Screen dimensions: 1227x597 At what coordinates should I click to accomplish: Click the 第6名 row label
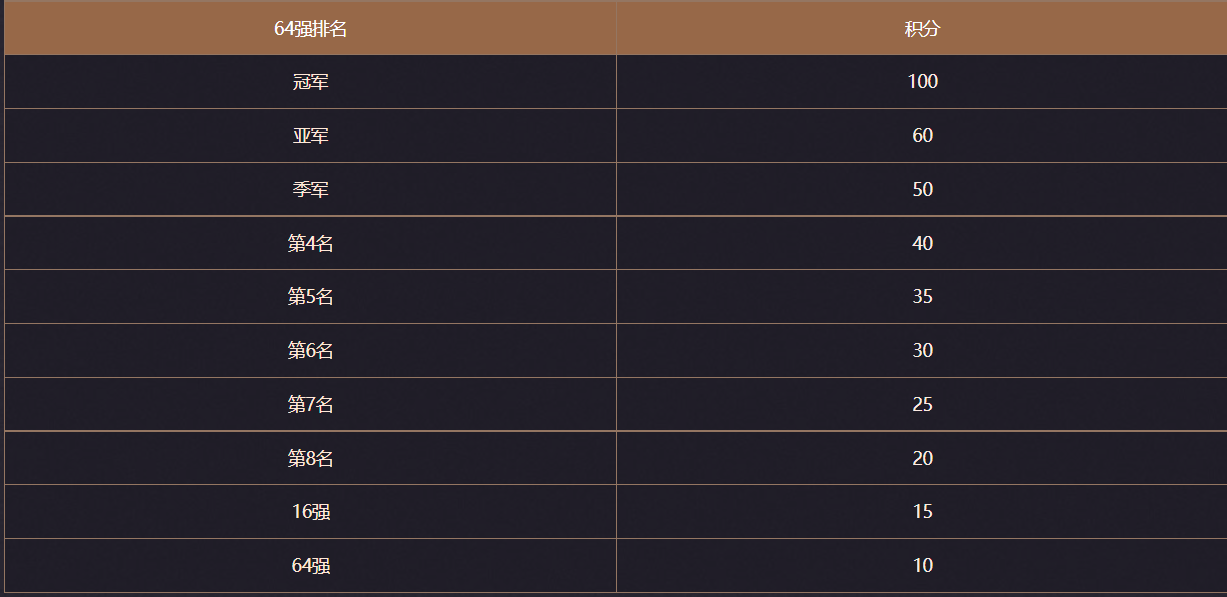(x=311, y=351)
